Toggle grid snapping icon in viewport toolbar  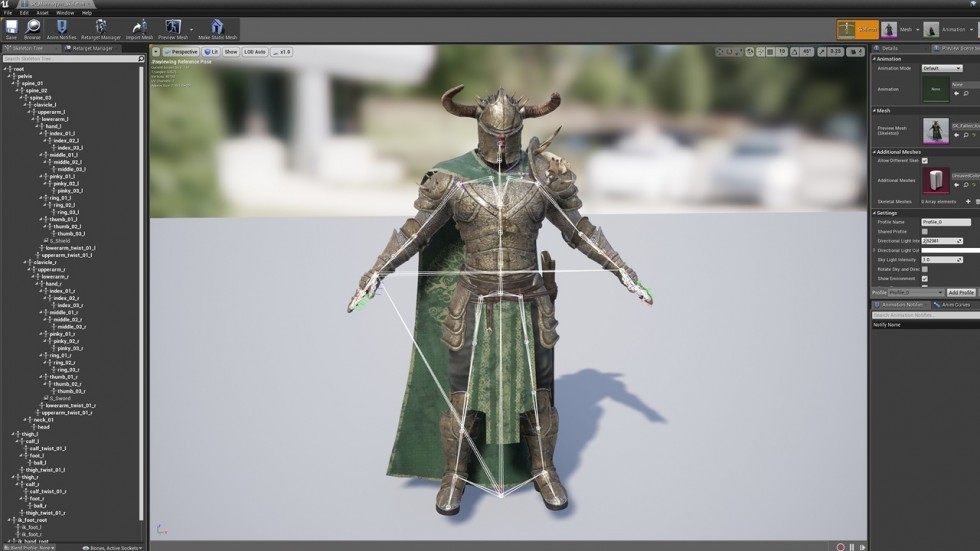[770, 52]
